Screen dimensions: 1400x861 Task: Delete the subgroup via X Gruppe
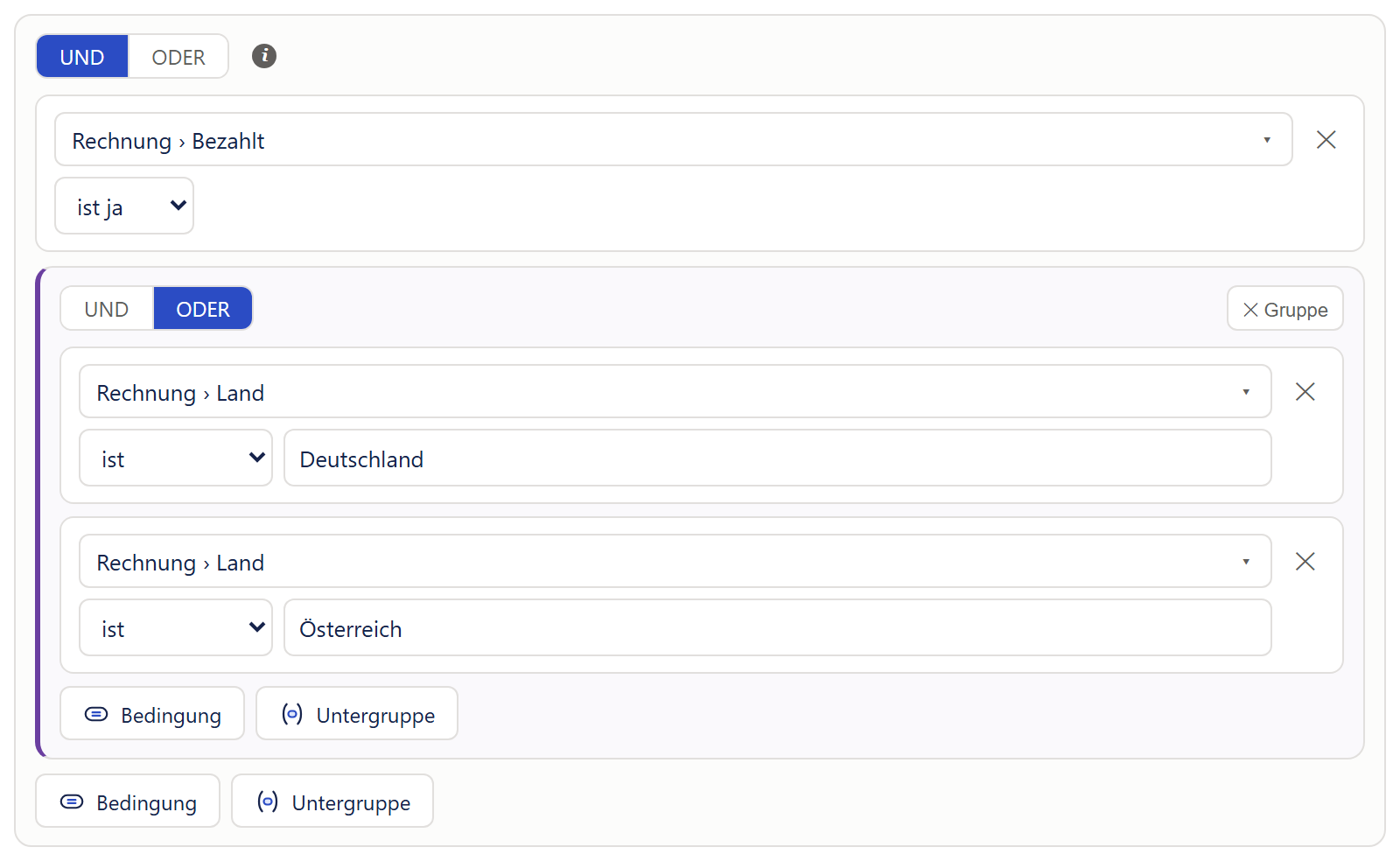(x=1284, y=309)
